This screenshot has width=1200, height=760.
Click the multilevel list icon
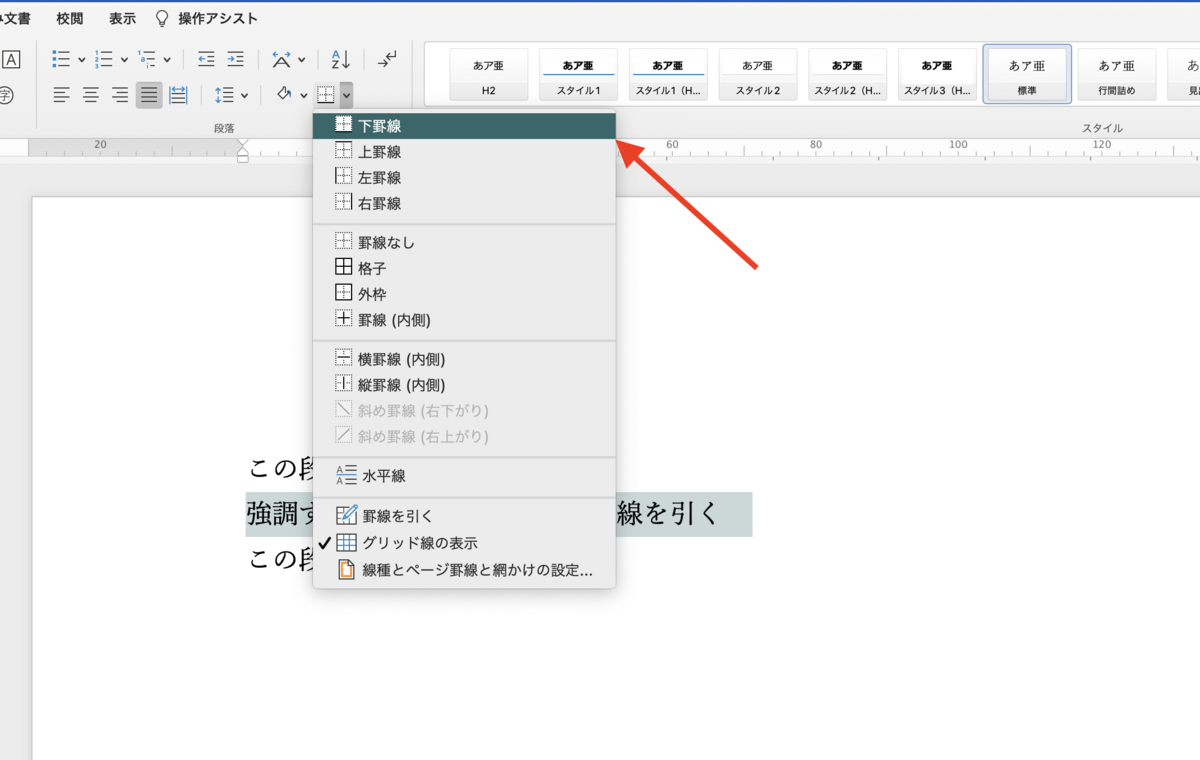[146, 59]
